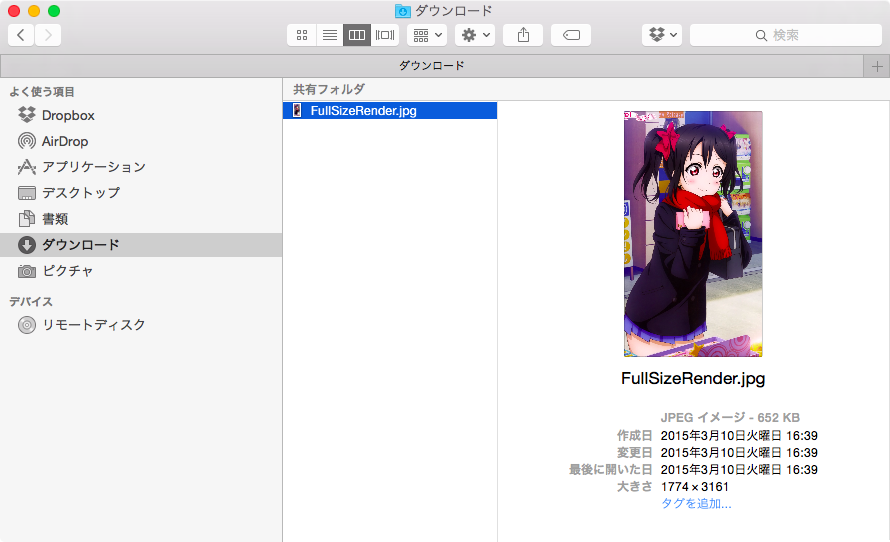Go back with the left chevron button
Screen dimensions: 890x542
(x=21, y=35)
